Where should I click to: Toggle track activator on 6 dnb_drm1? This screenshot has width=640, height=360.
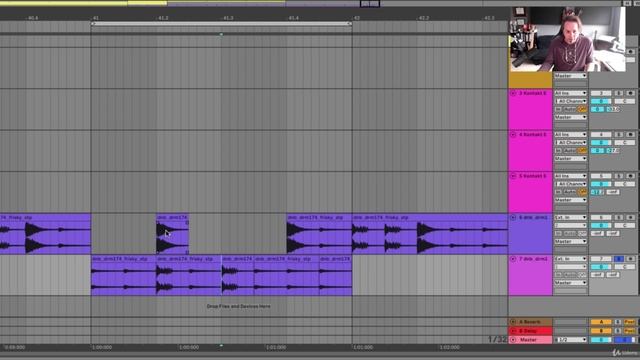point(601,218)
